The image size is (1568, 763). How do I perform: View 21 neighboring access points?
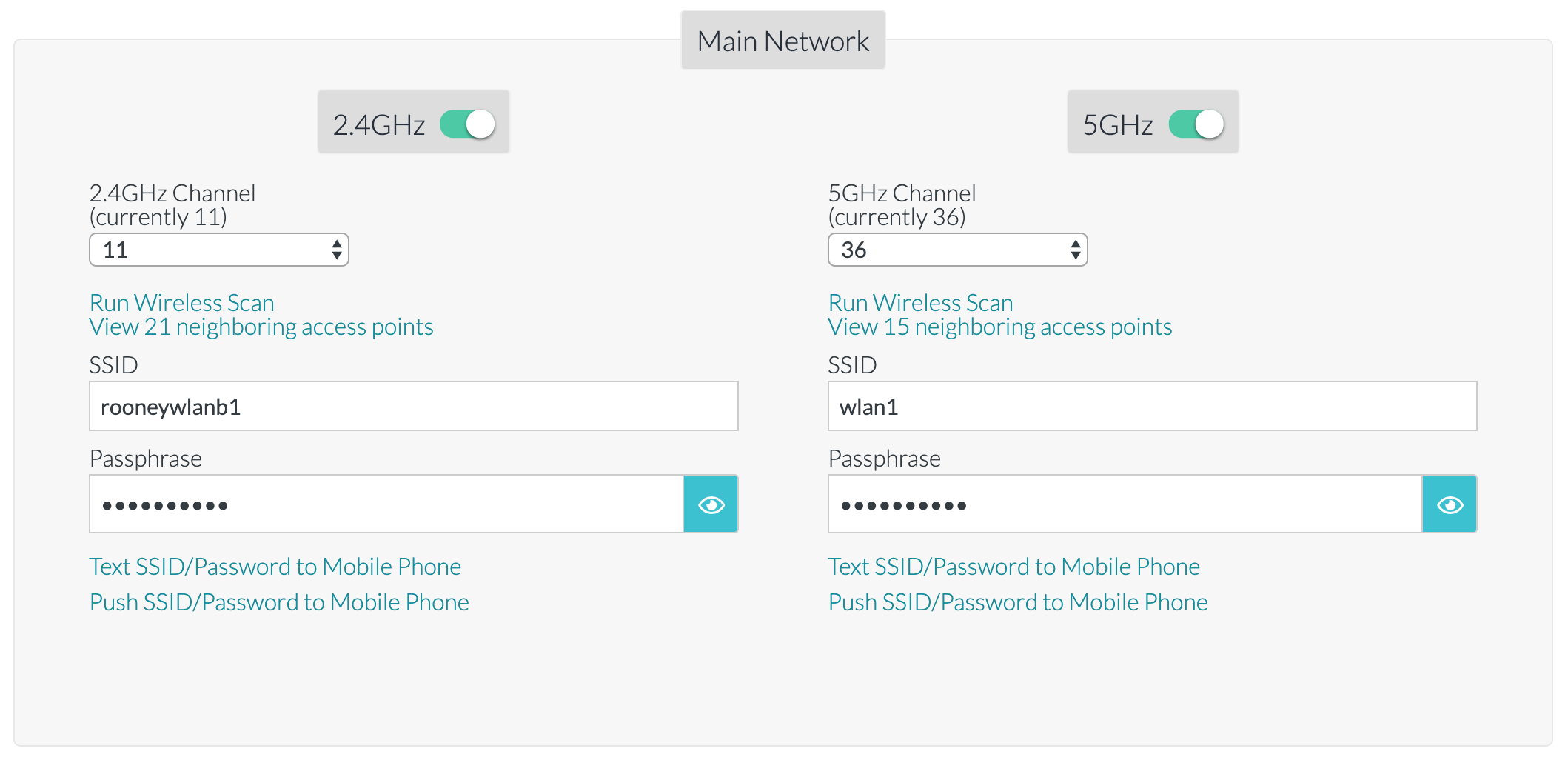click(261, 327)
